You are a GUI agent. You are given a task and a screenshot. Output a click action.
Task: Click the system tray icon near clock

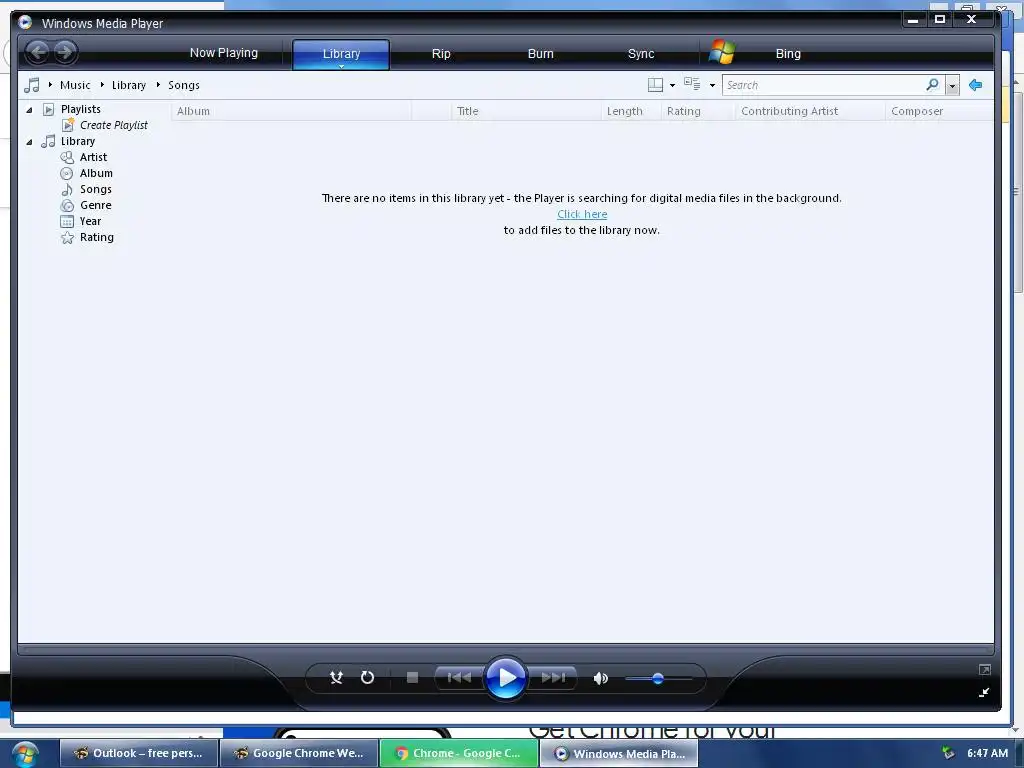pyautogui.click(x=948, y=753)
